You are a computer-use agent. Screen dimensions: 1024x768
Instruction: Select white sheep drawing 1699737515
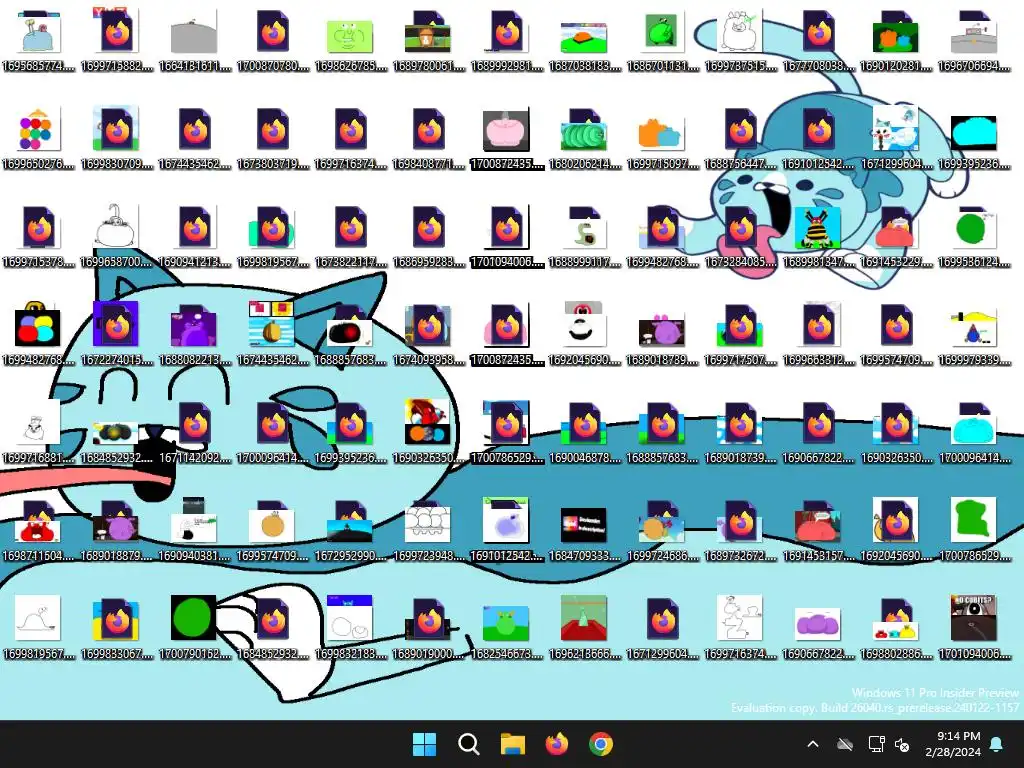(x=741, y=40)
